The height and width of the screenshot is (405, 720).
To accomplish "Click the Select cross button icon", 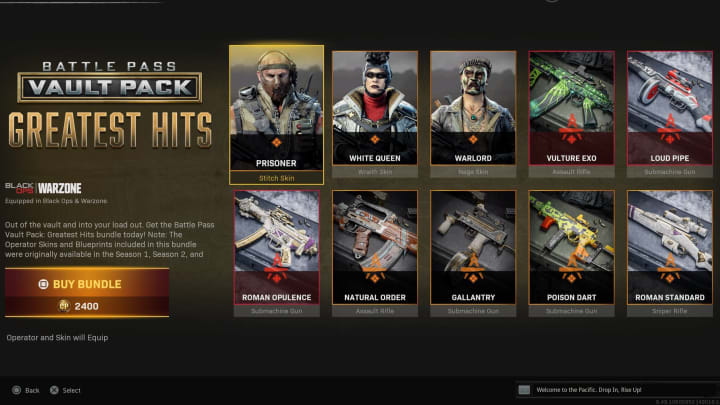I will 54,390.
